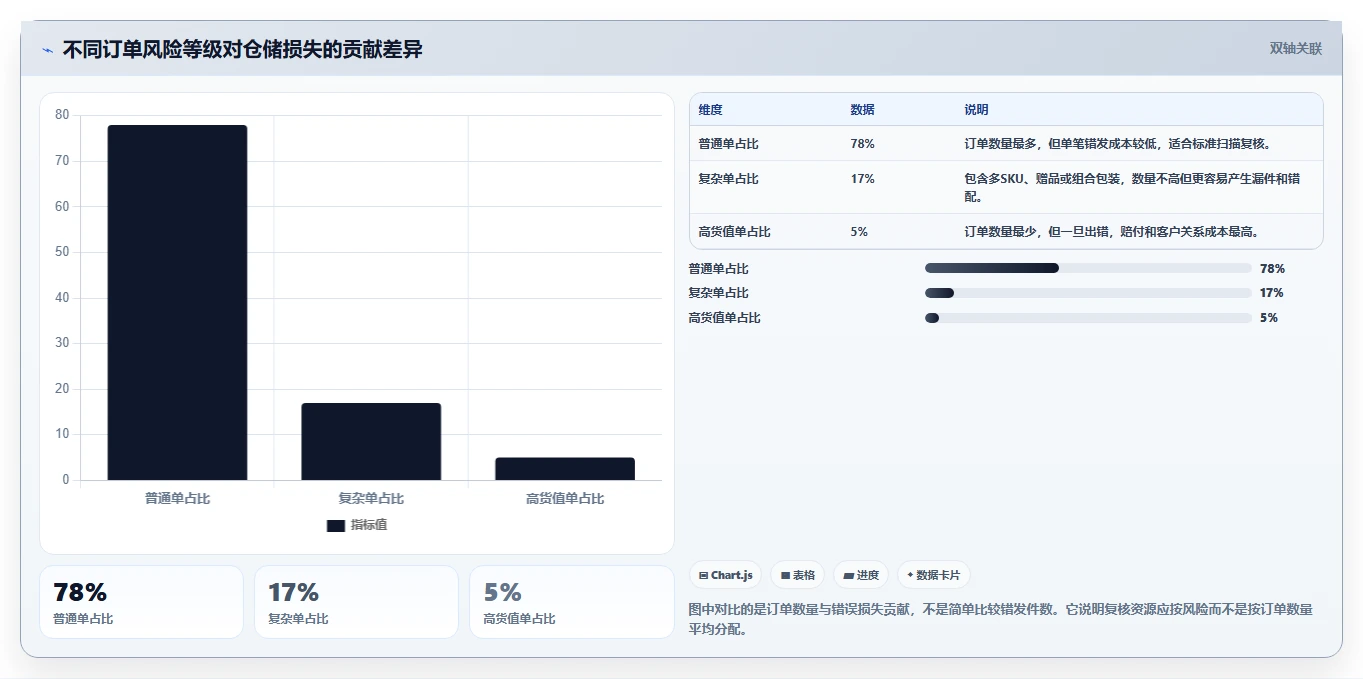1363x679 pixels.
Task: Select the 复杂单占比 bar in the chart
Action: (371, 441)
